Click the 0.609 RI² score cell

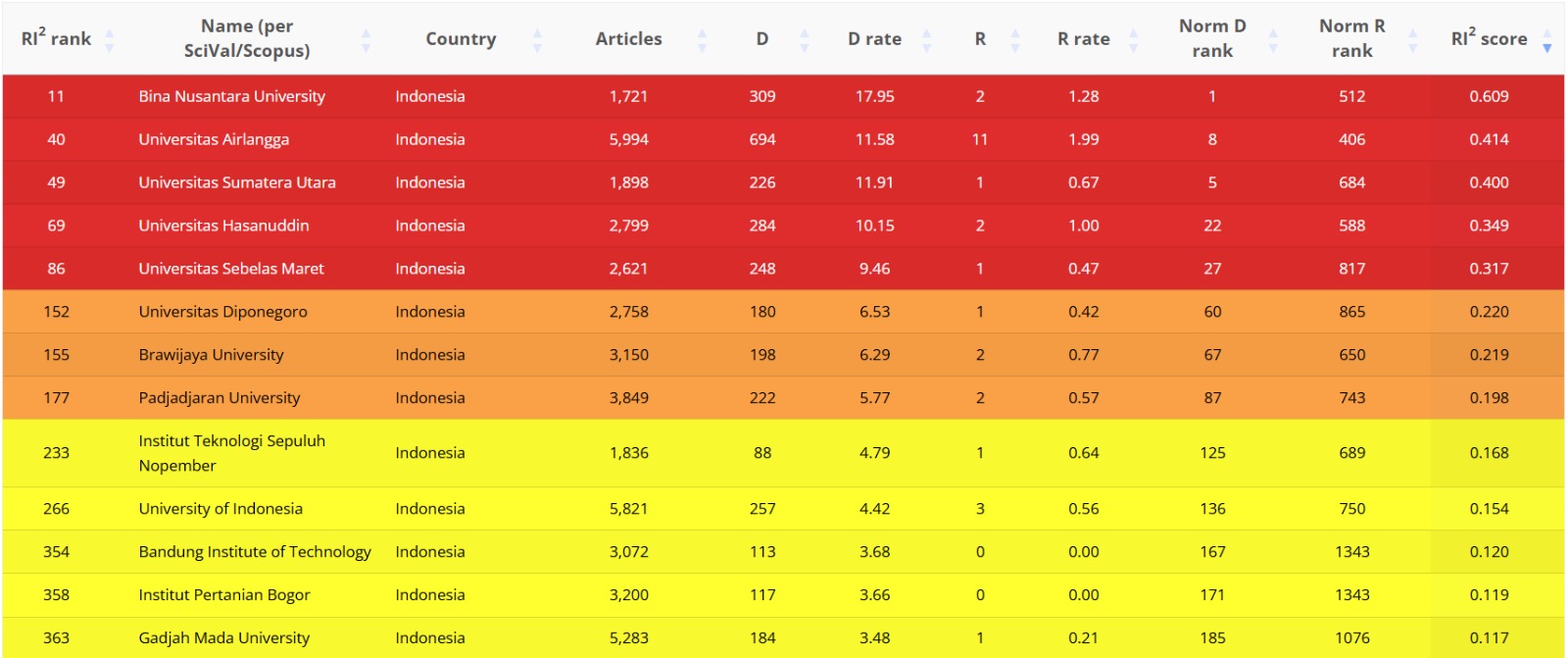point(1489,96)
